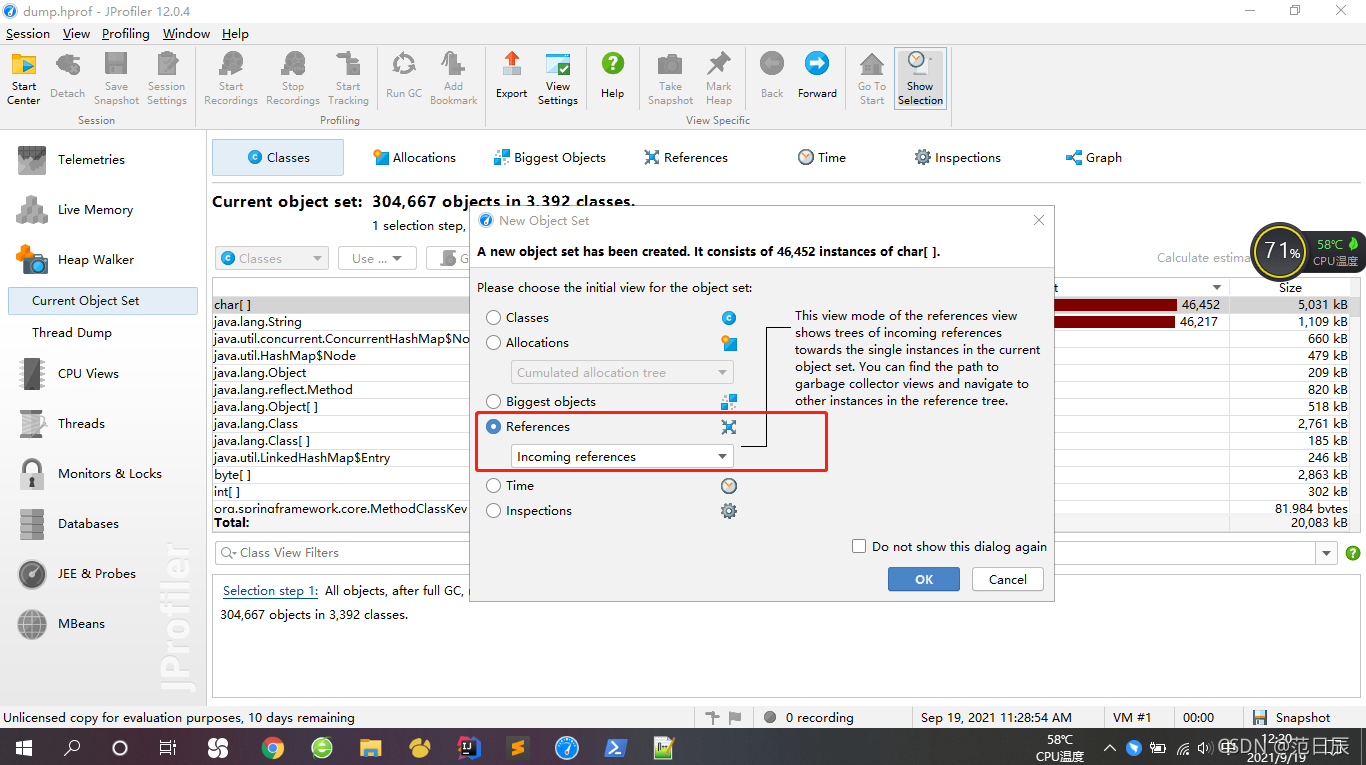This screenshot has height=765, width=1366.
Task: Open the Start Center toolbar icon
Action: click(24, 78)
